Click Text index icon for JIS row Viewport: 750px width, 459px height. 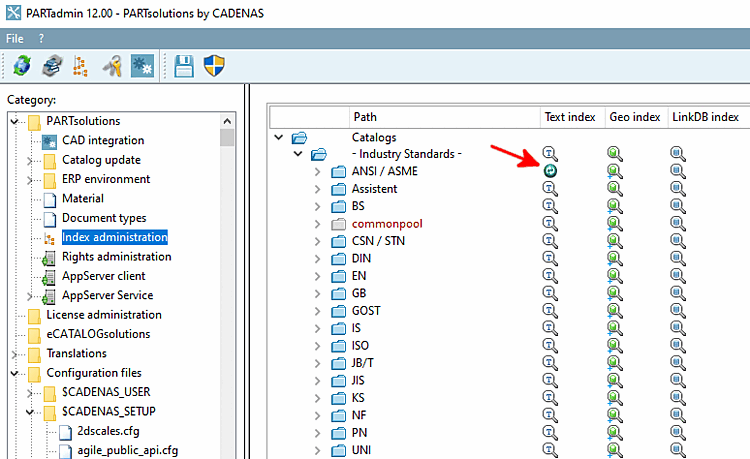point(550,380)
